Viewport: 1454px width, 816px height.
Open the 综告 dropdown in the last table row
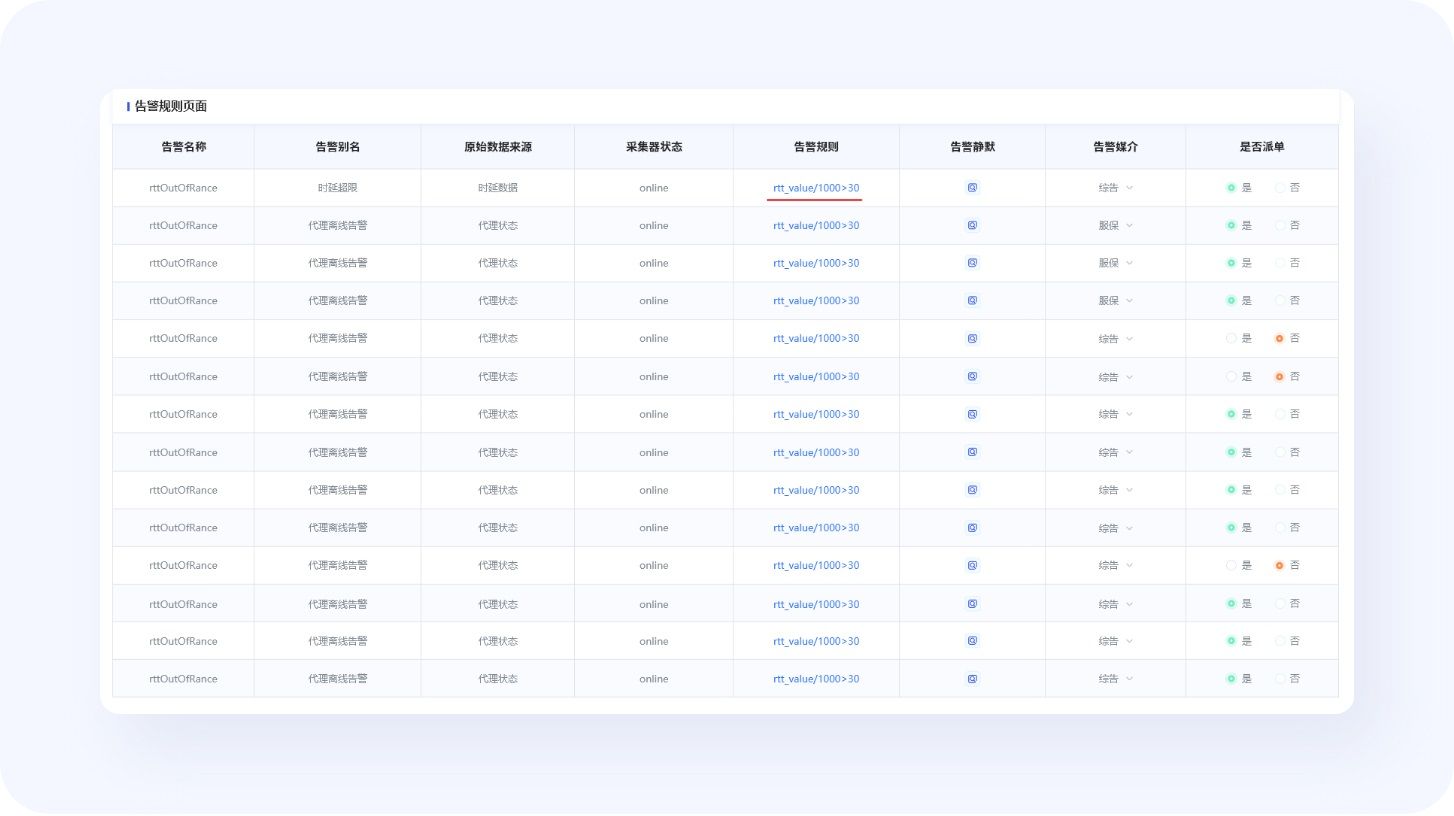[1116, 678]
